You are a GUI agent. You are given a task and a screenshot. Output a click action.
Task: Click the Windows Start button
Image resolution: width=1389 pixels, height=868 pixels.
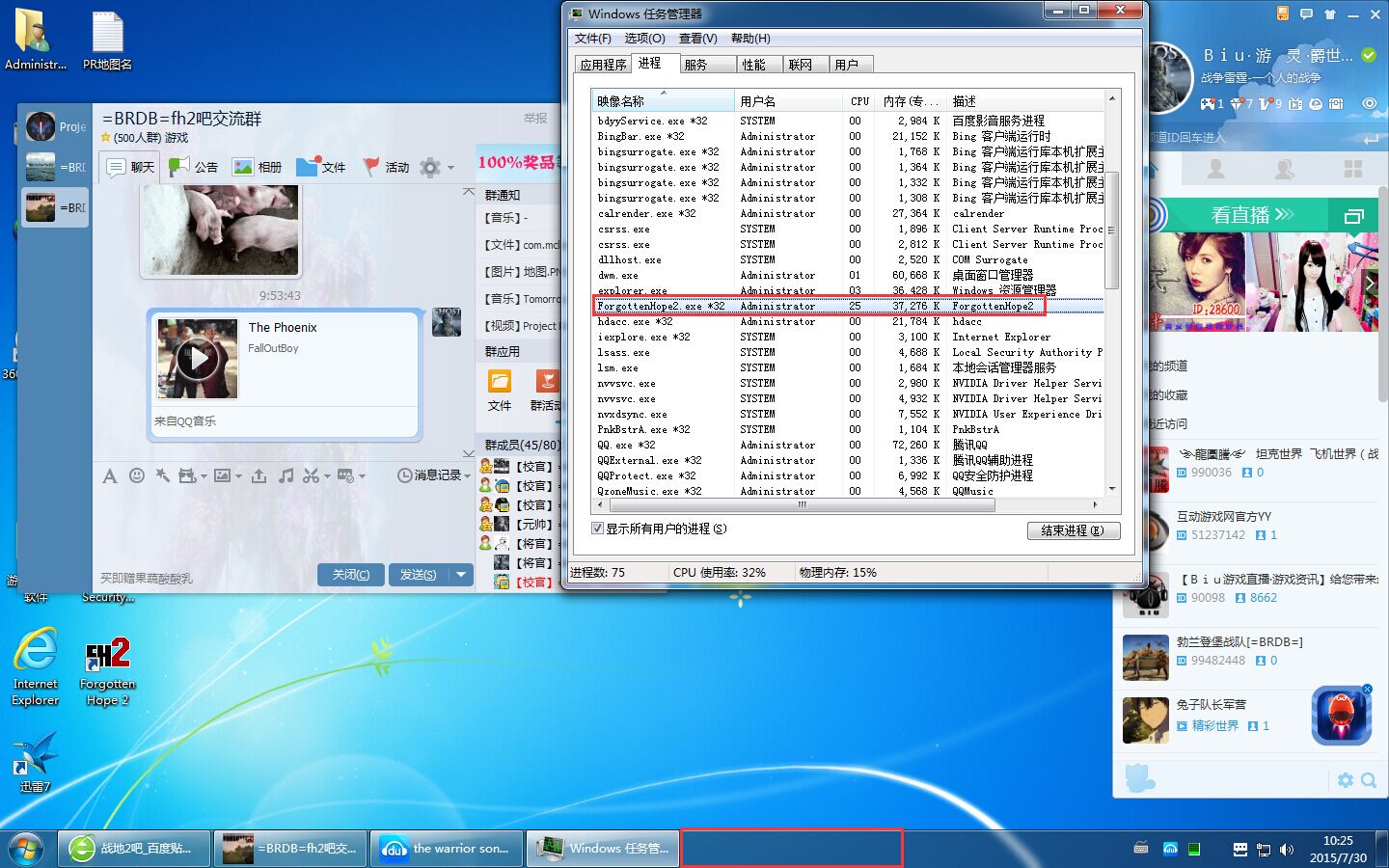pos(26,850)
